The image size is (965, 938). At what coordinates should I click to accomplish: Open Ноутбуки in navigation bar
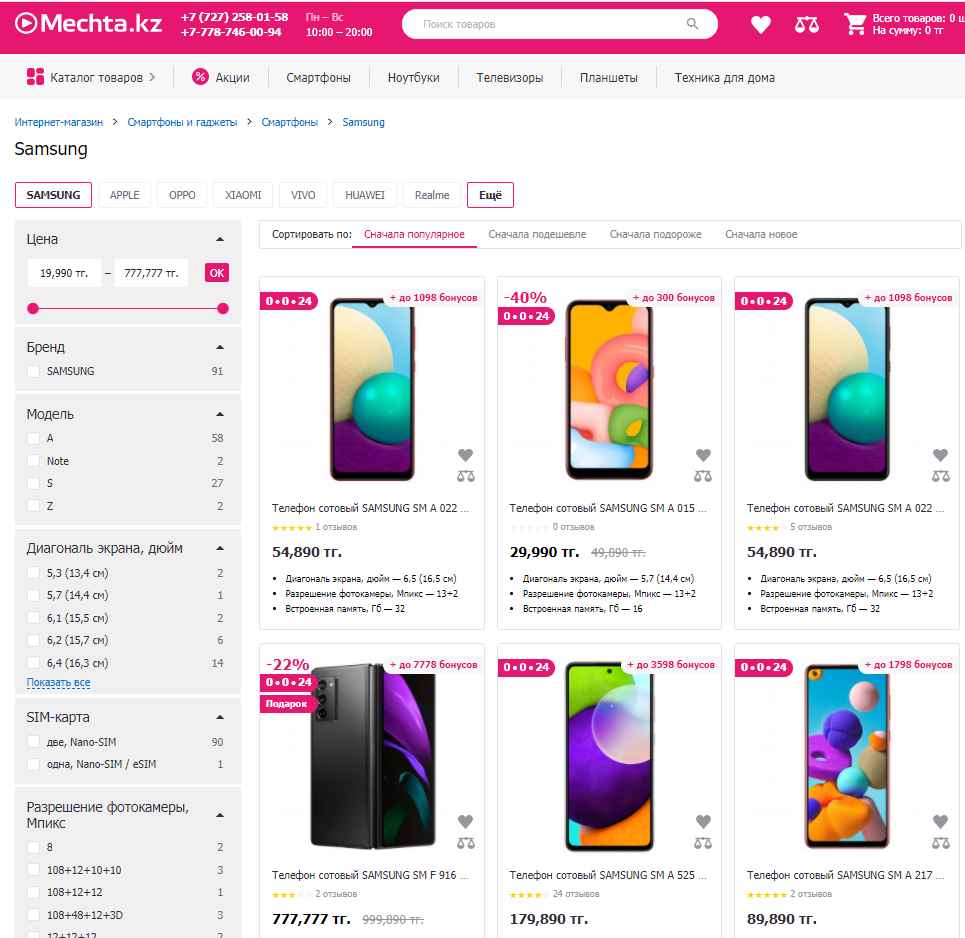pyautogui.click(x=414, y=78)
